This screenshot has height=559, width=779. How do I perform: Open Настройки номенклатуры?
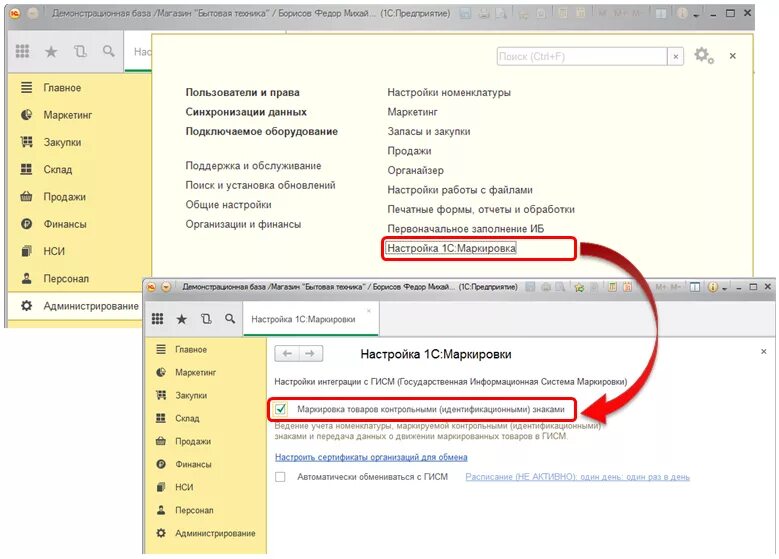coord(449,92)
